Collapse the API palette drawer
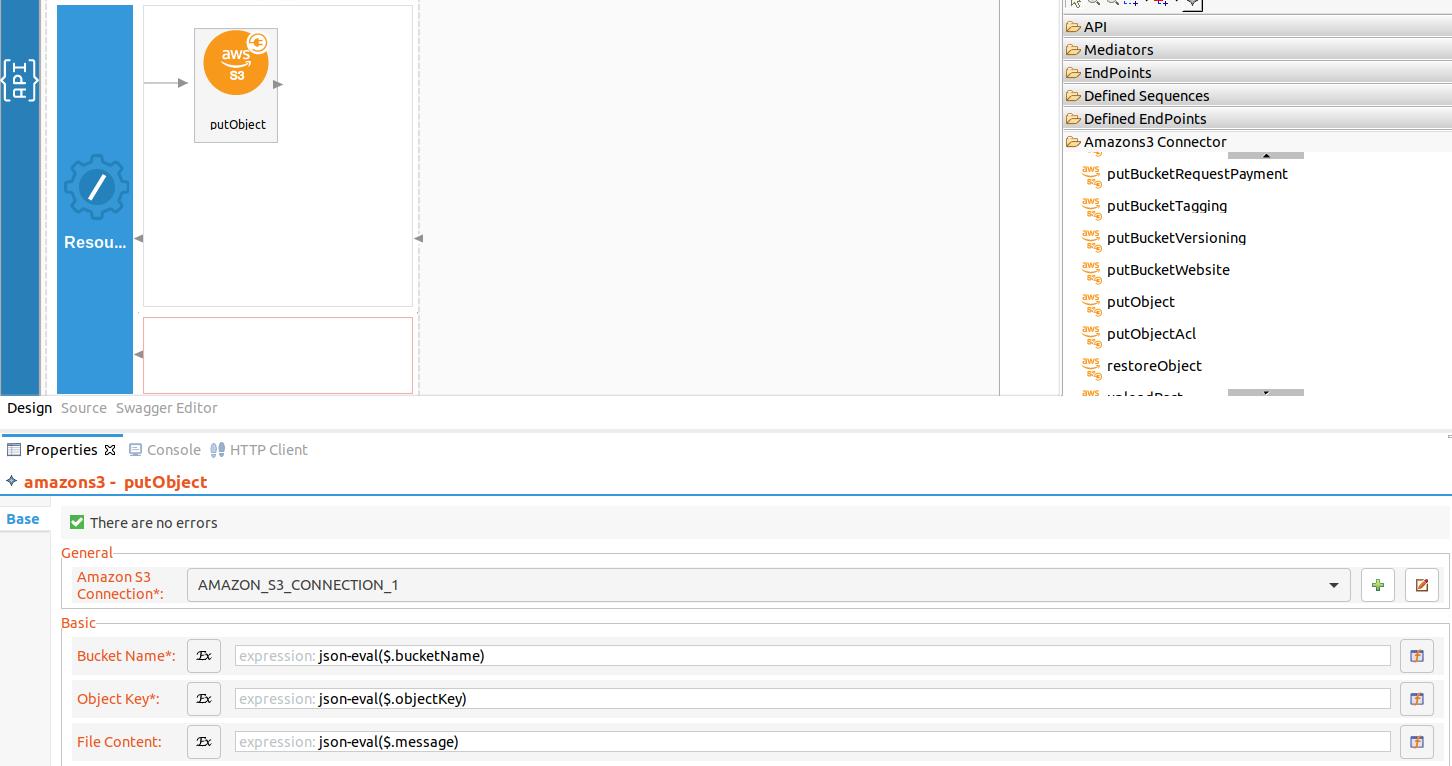Viewport: 1452px width, 766px height. 1257,27
